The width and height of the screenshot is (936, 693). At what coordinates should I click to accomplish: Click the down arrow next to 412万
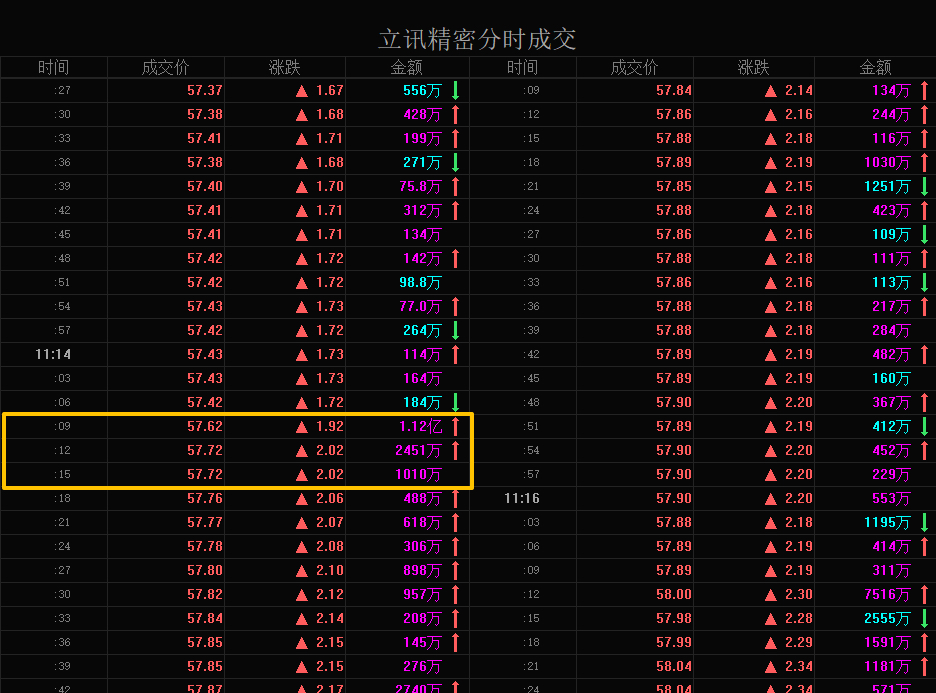pyautogui.click(x=925, y=426)
